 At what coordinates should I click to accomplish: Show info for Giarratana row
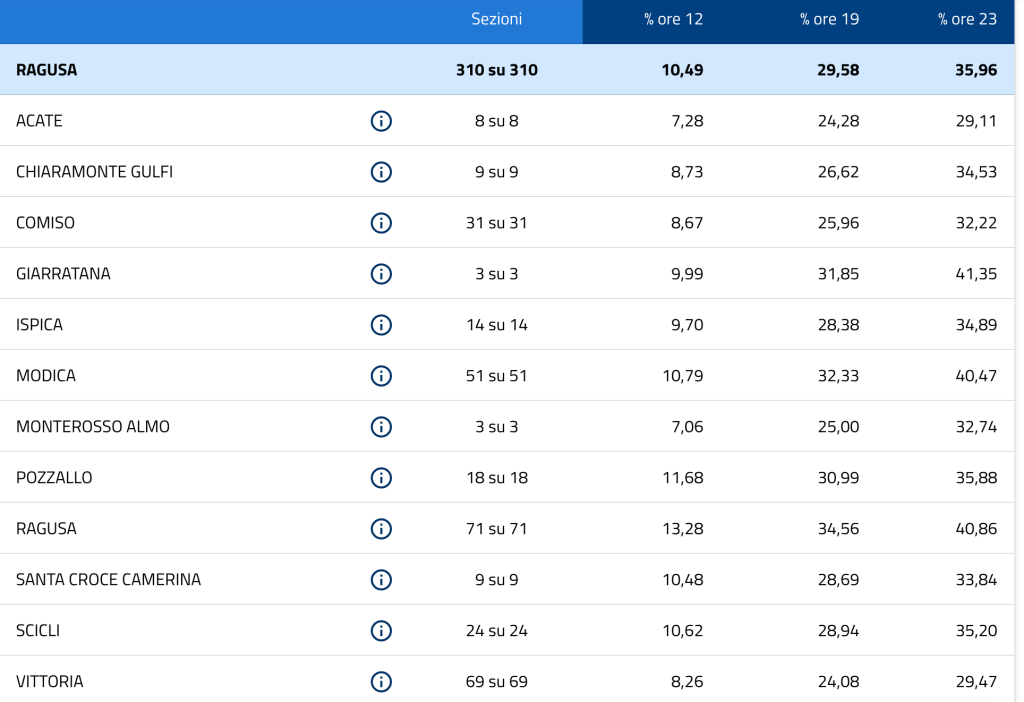pos(381,274)
